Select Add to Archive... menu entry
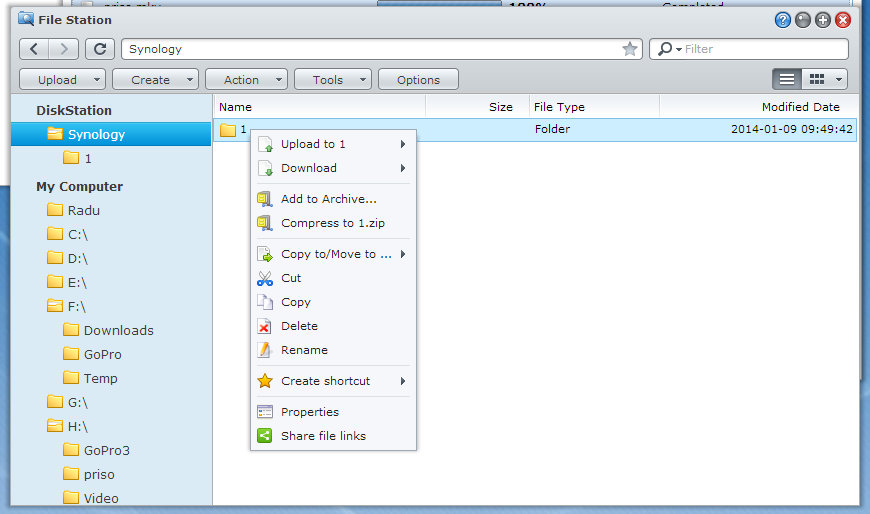 point(333,199)
